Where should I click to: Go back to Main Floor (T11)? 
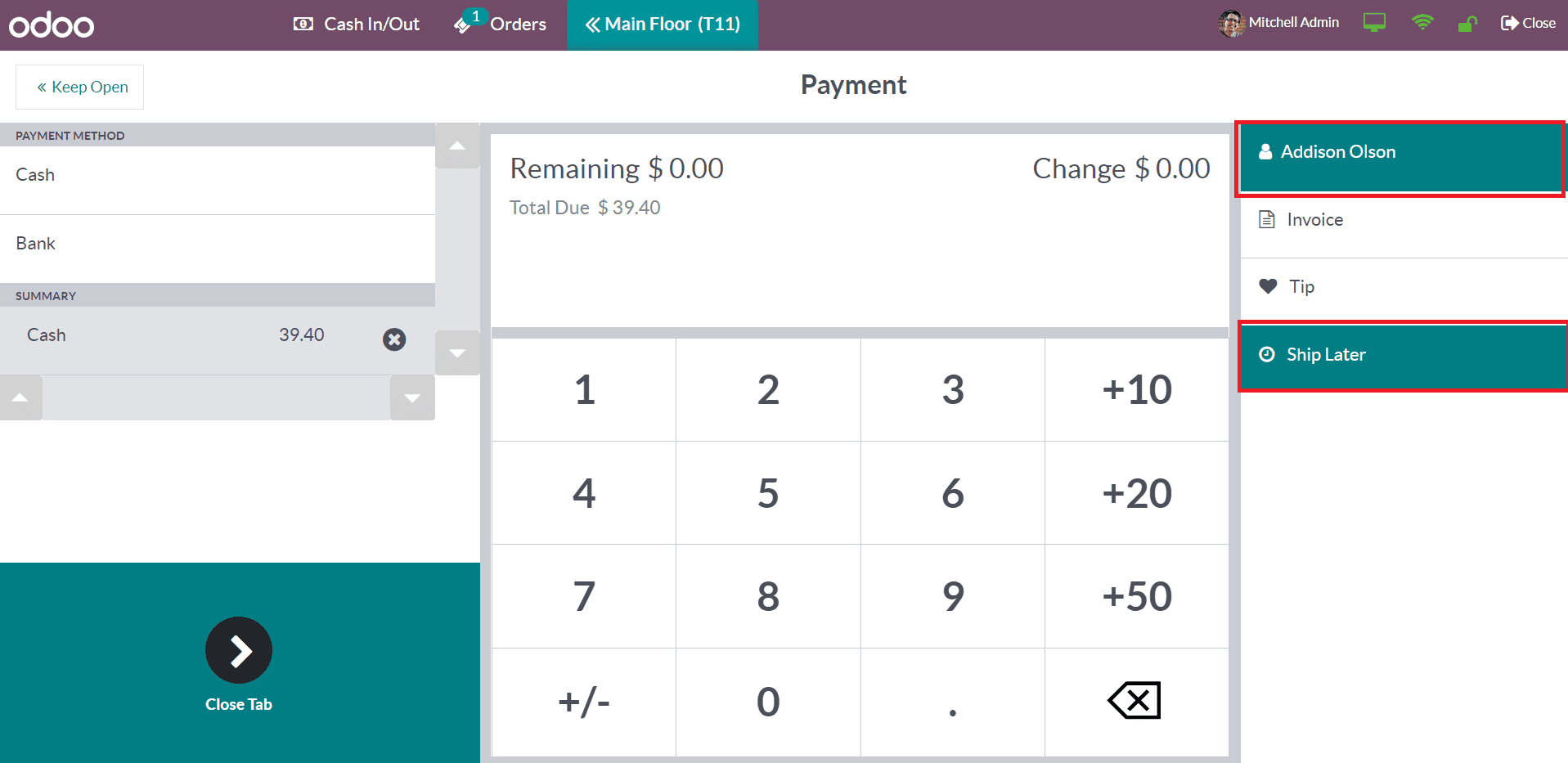point(663,25)
